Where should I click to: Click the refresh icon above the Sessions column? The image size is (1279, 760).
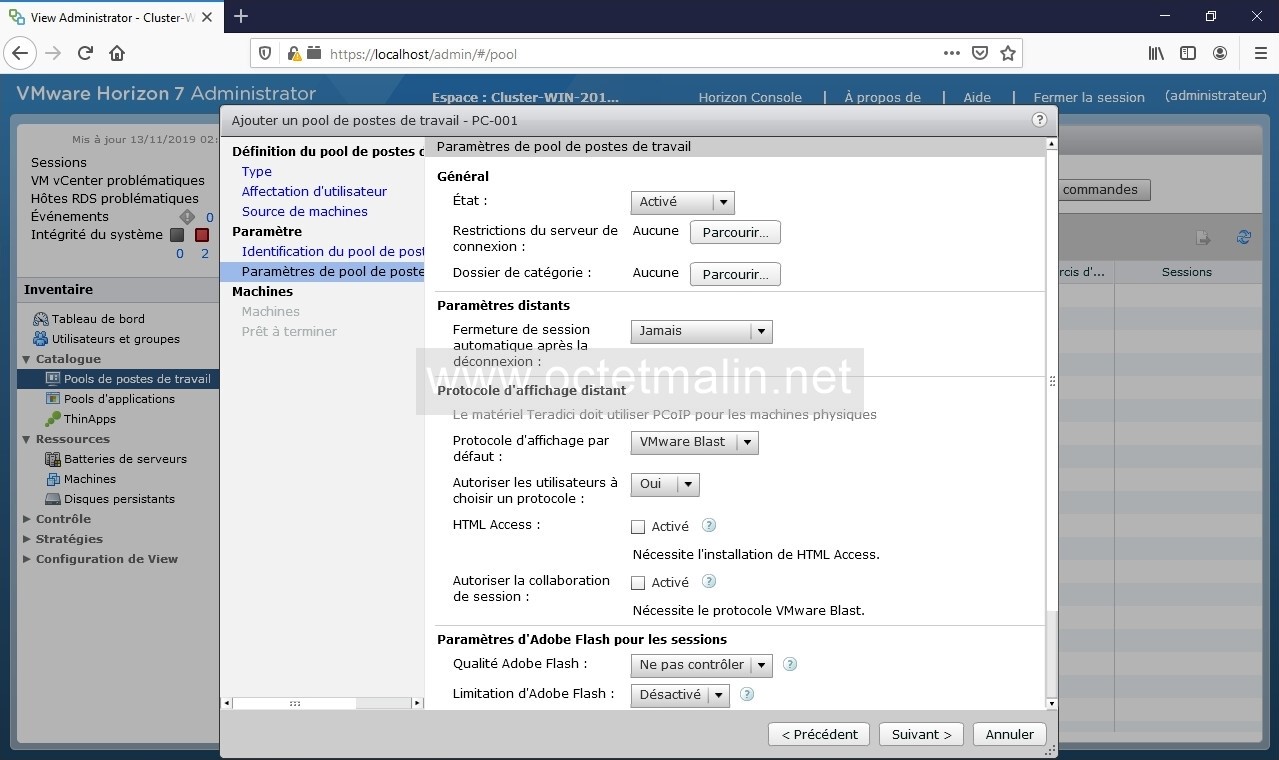pyautogui.click(x=1244, y=237)
